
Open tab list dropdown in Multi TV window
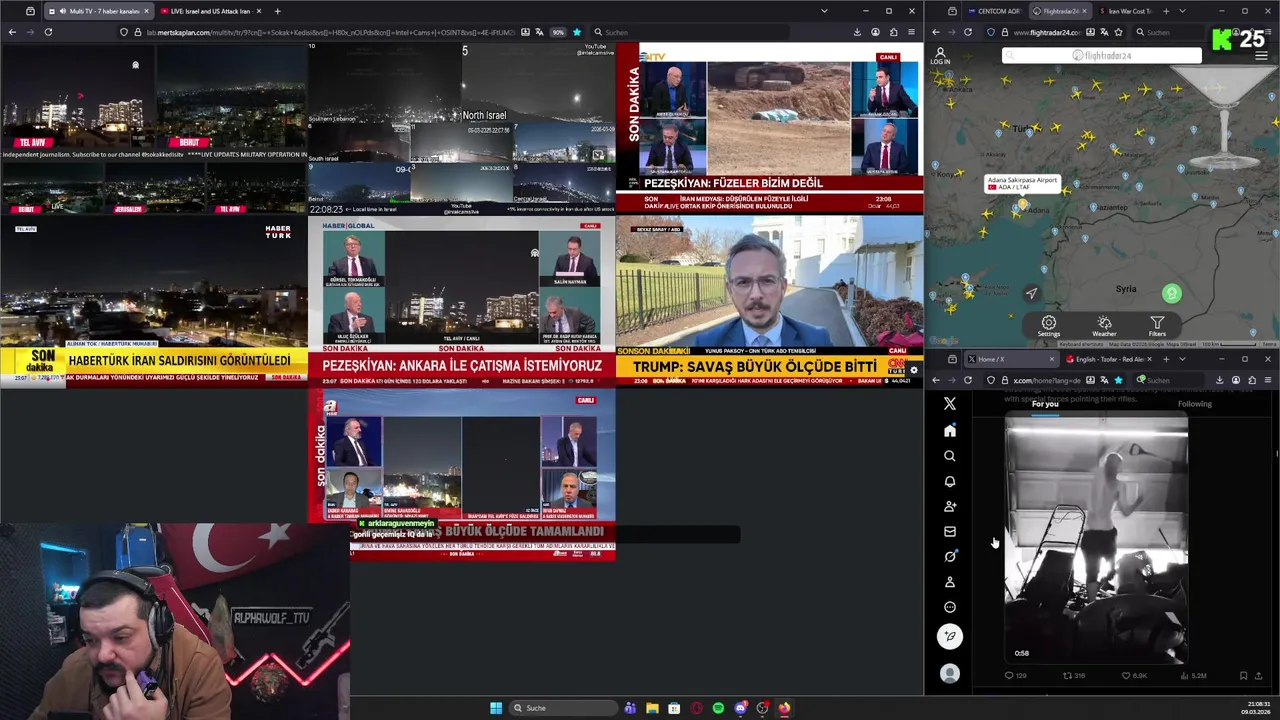(x=824, y=11)
